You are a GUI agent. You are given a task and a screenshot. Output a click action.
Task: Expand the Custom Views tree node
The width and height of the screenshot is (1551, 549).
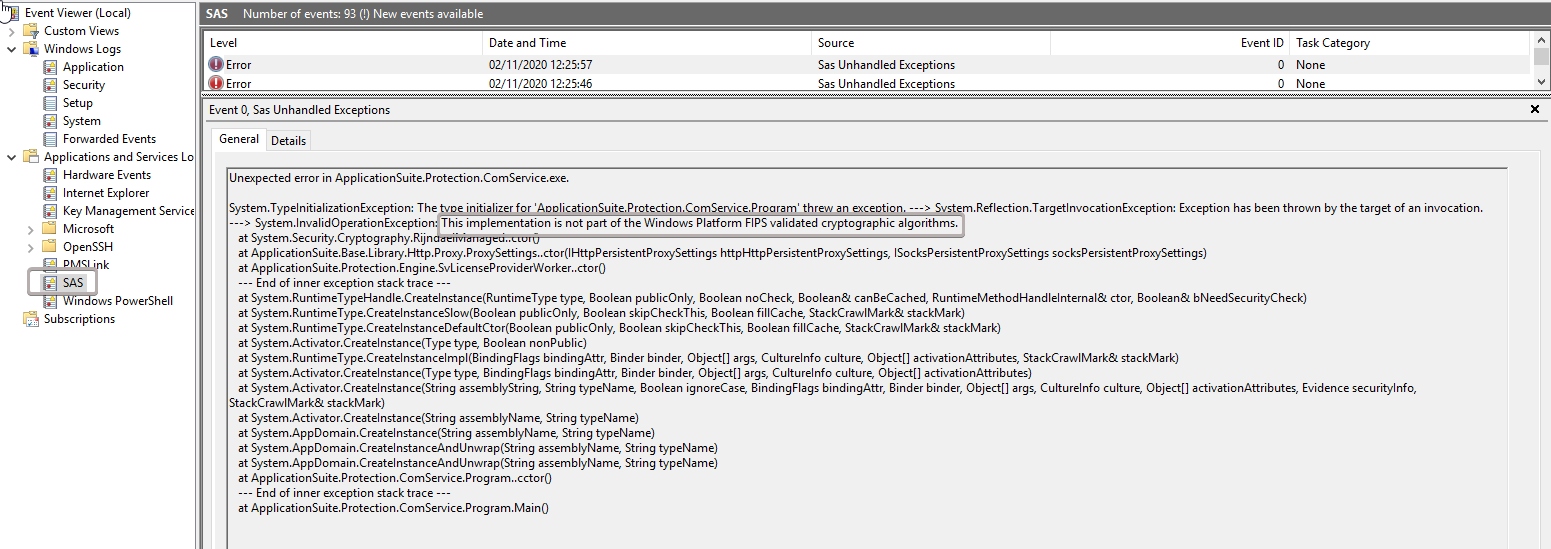click(12, 31)
